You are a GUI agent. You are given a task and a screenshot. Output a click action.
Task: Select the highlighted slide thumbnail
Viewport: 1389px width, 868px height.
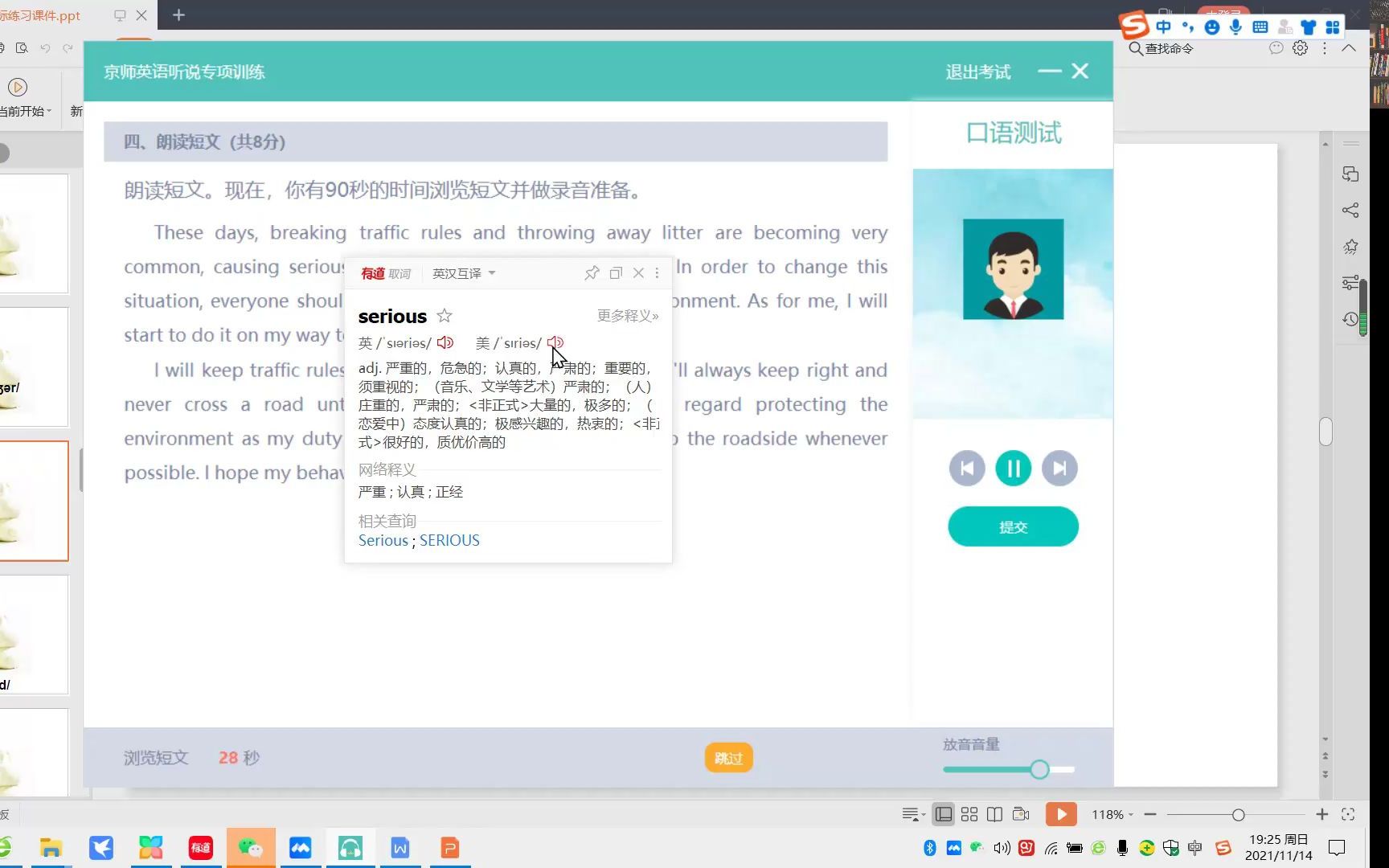point(35,501)
